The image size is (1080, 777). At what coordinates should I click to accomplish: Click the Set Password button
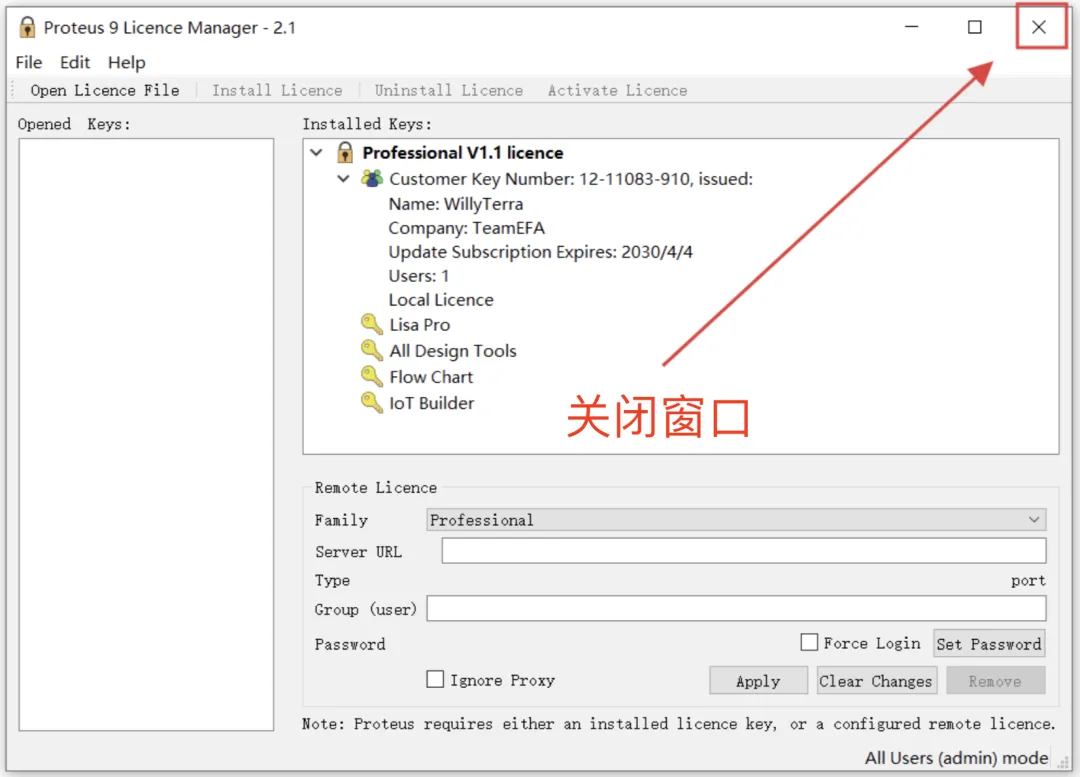(989, 644)
